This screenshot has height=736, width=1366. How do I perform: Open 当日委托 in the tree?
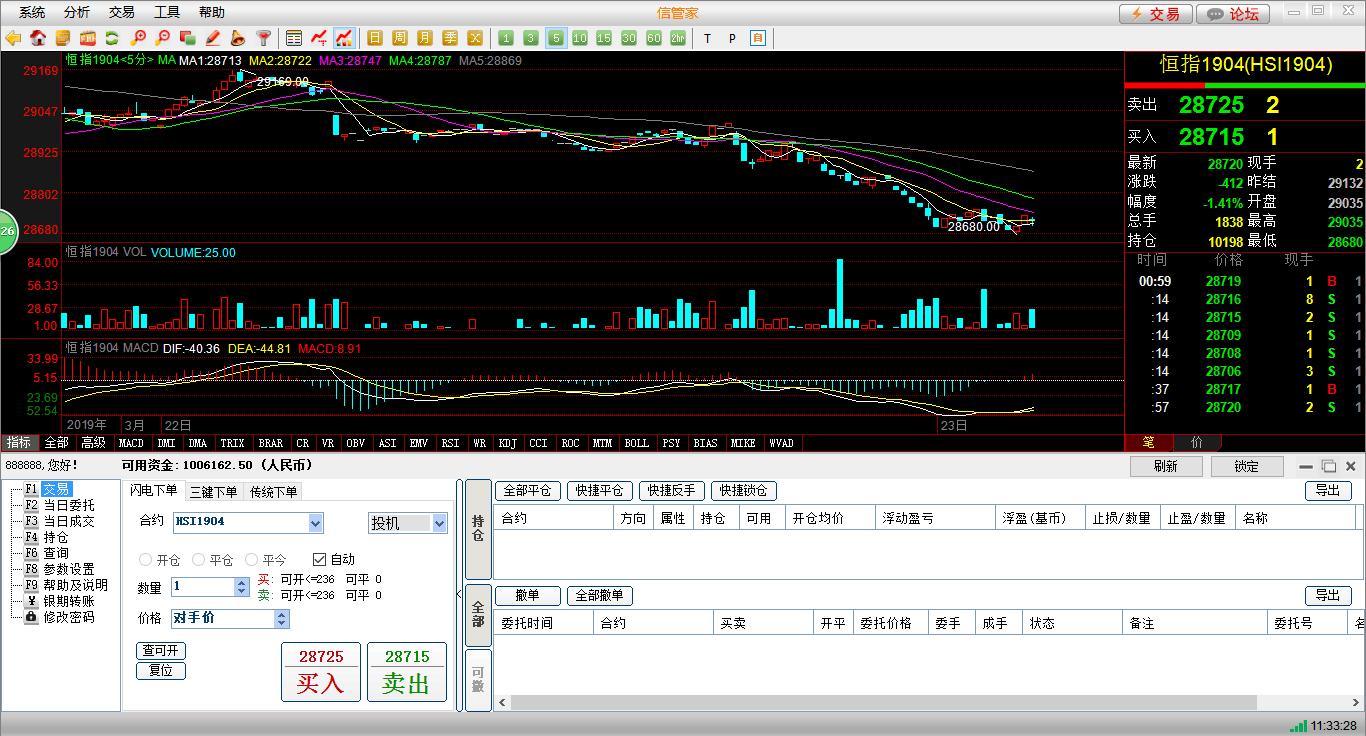[69, 505]
